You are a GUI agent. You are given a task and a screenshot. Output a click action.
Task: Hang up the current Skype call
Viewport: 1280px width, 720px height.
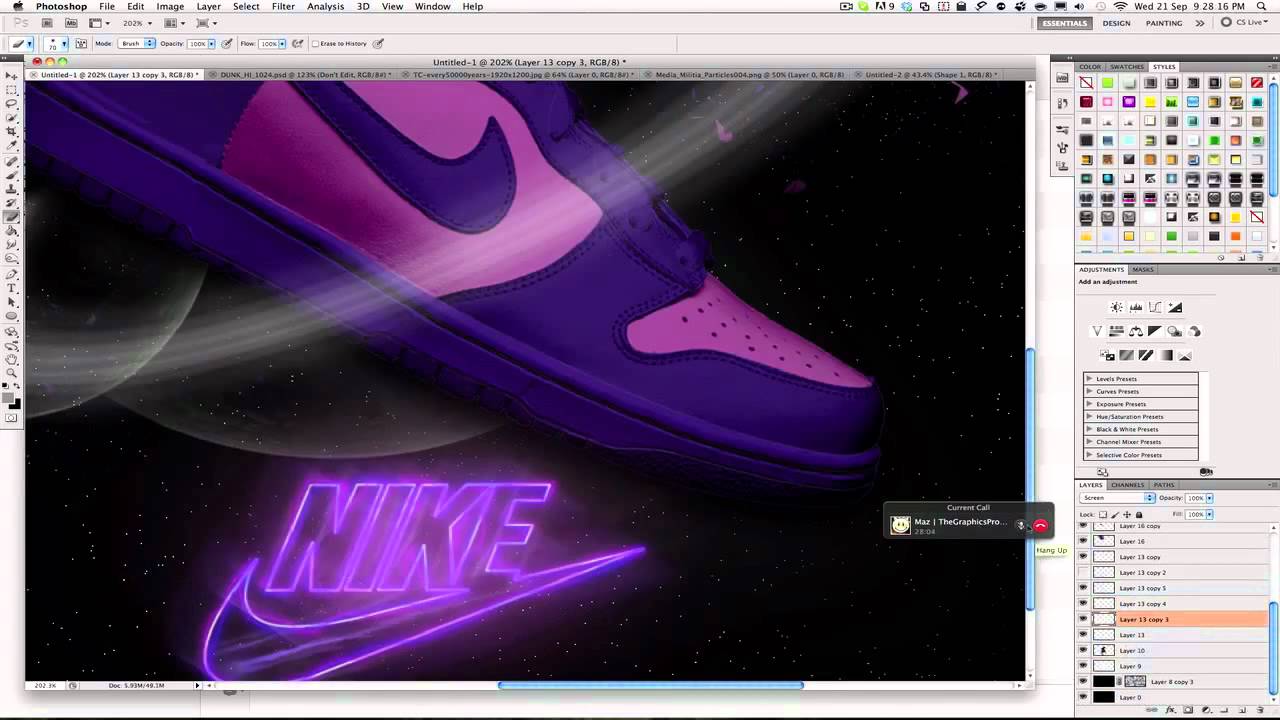click(x=1040, y=525)
